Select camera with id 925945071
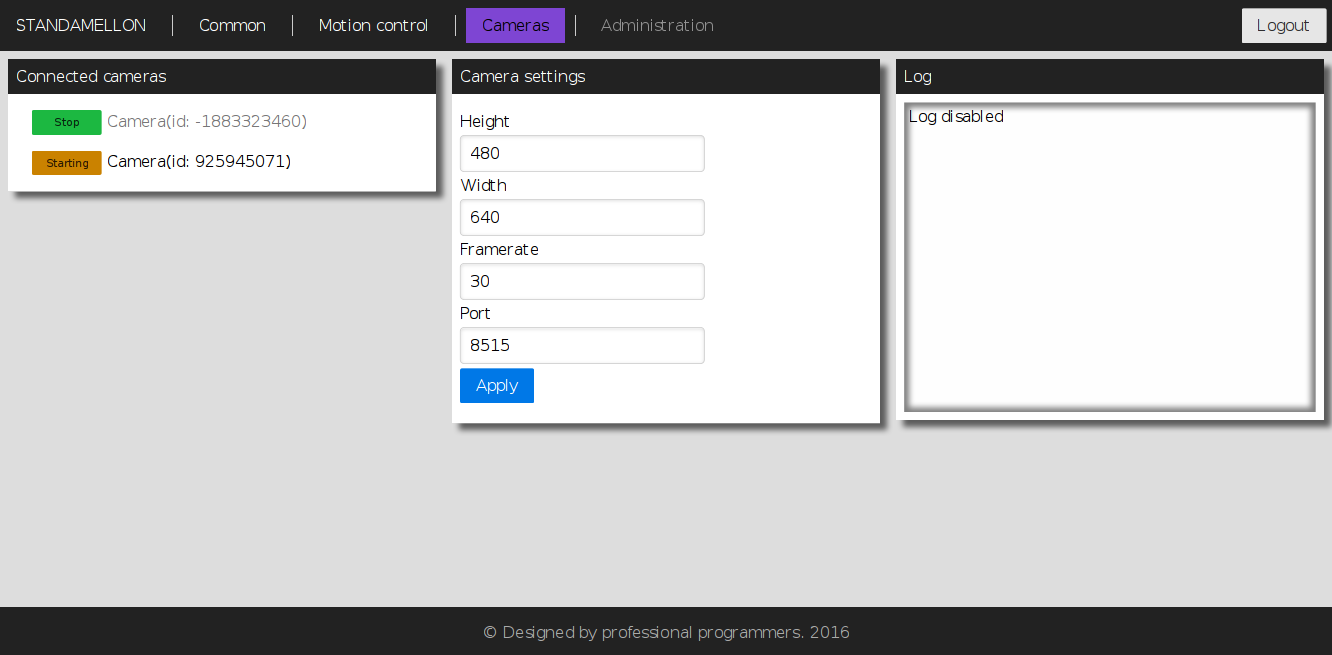Screen dimensions: 1332x655 tap(199, 161)
